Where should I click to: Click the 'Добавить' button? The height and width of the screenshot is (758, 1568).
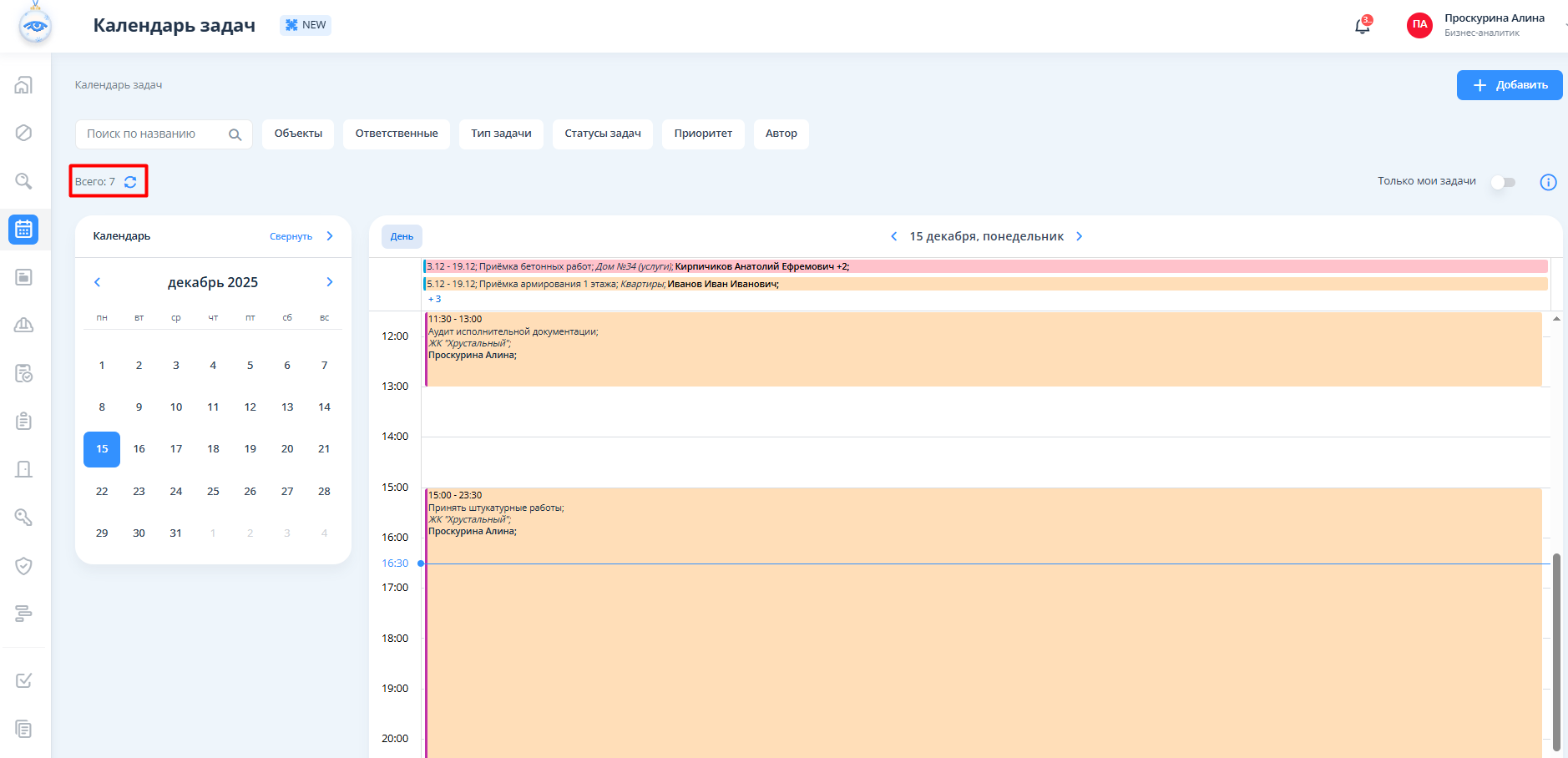point(1509,85)
